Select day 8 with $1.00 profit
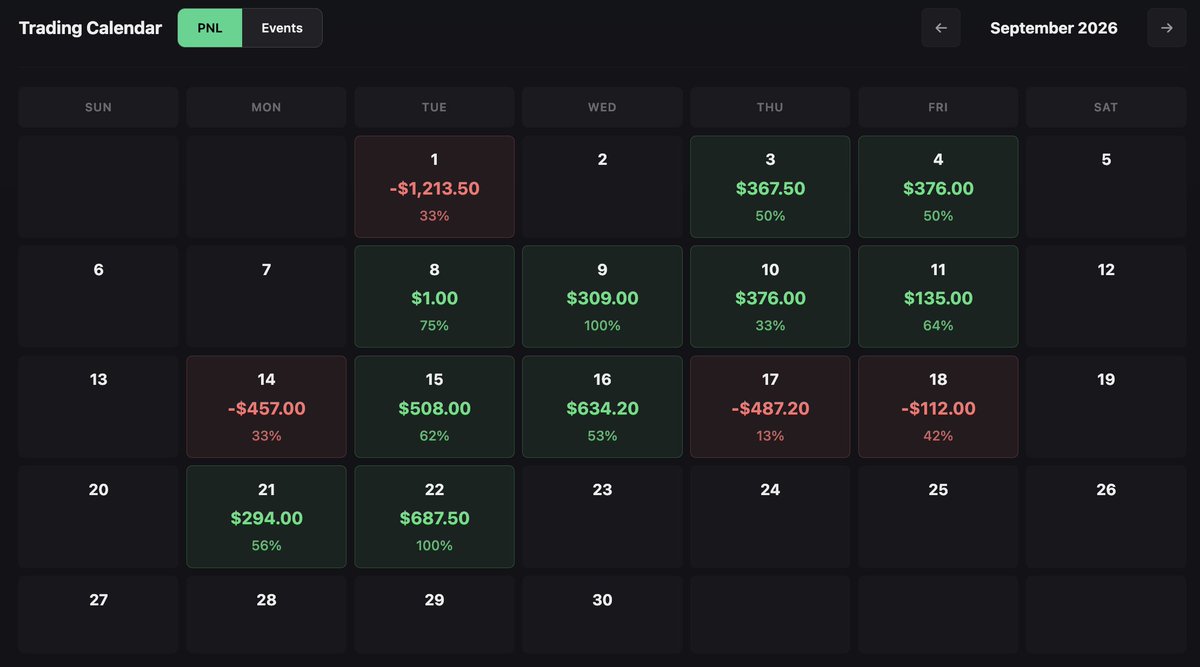Image resolution: width=1200 pixels, height=667 pixels. pyautogui.click(x=434, y=297)
